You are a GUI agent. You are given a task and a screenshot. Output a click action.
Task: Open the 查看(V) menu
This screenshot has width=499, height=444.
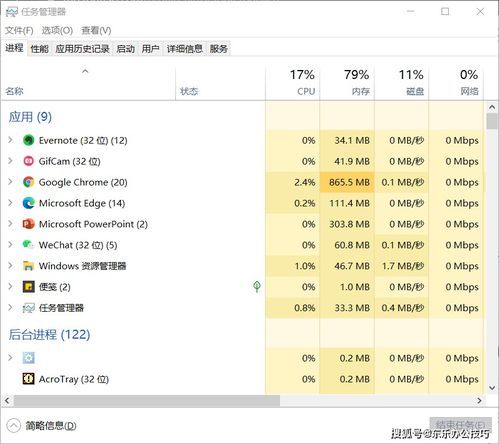tap(96, 31)
